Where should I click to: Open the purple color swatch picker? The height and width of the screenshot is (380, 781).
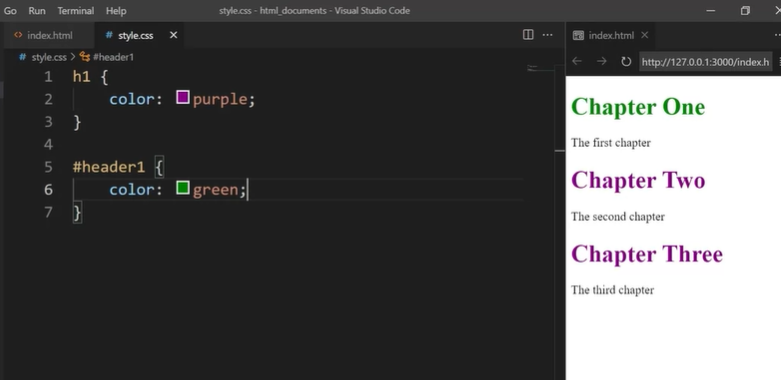click(x=183, y=97)
